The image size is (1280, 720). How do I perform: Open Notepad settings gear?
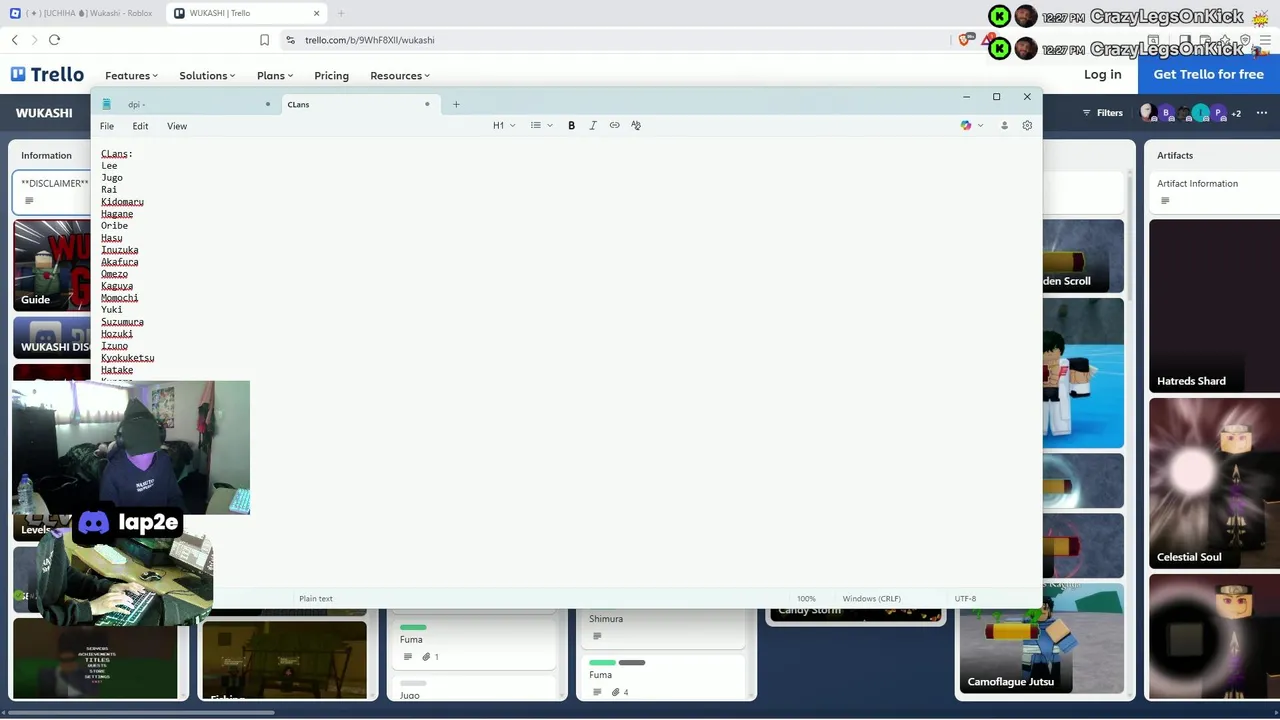1027,126
